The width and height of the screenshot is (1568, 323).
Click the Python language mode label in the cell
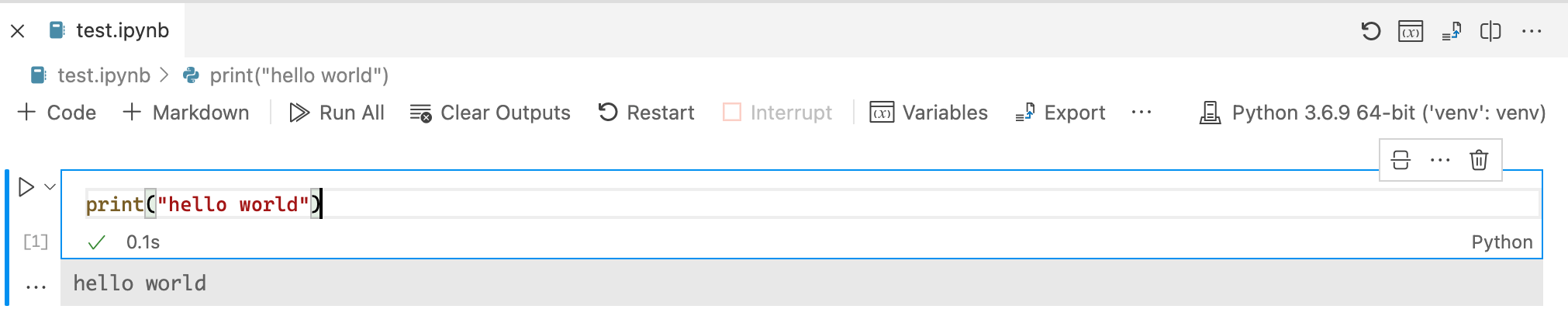click(1501, 242)
